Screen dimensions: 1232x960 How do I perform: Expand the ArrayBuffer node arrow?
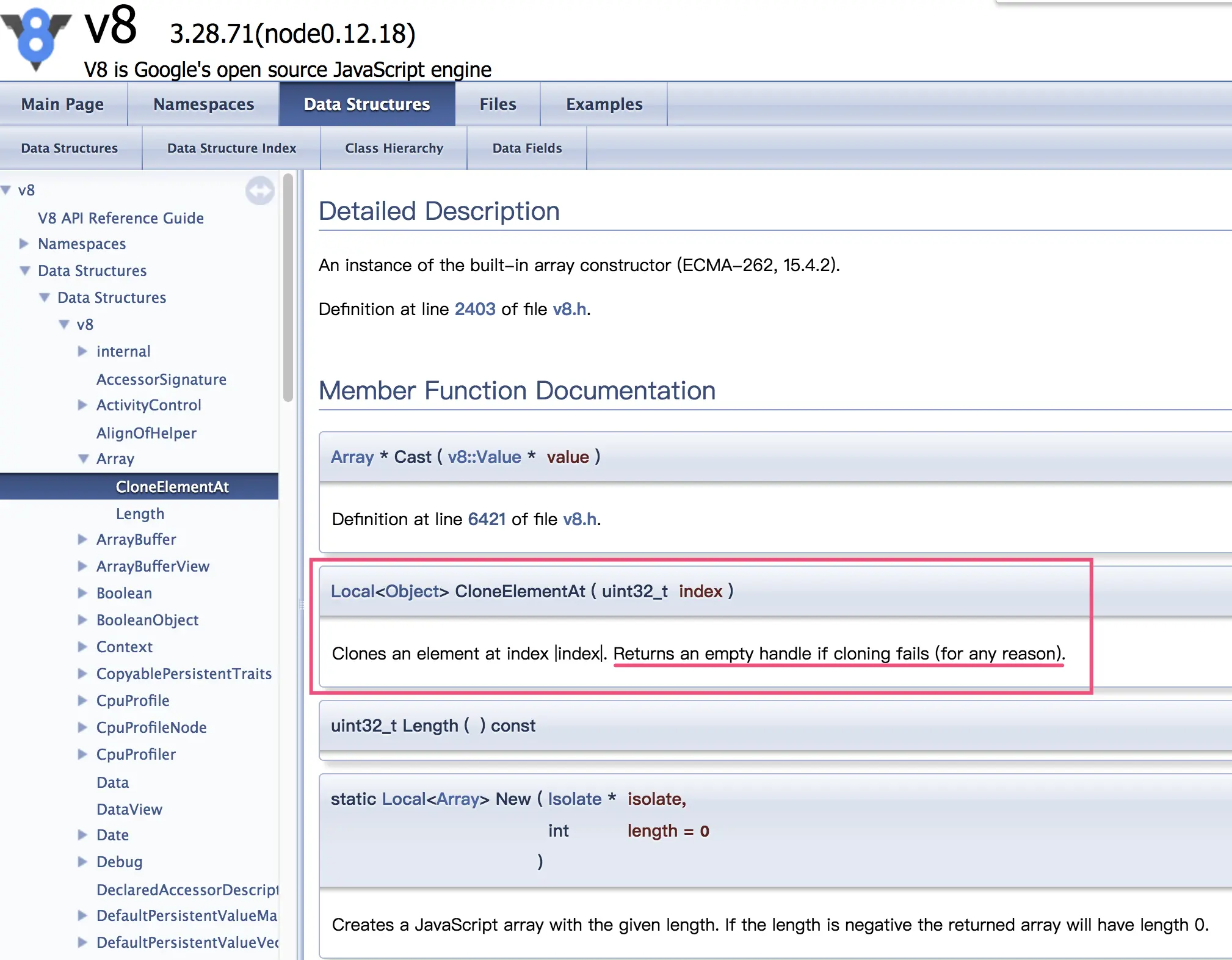pyautogui.click(x=82, y=539)
